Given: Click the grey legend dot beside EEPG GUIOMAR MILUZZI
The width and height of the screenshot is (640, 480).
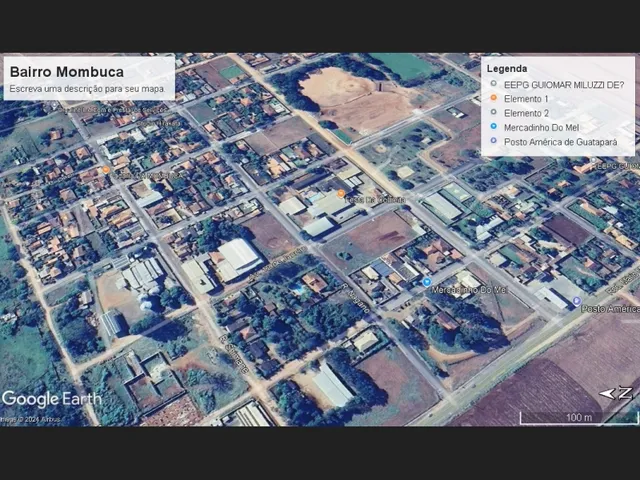Looking at the screenshot, I should click(494, 83).
